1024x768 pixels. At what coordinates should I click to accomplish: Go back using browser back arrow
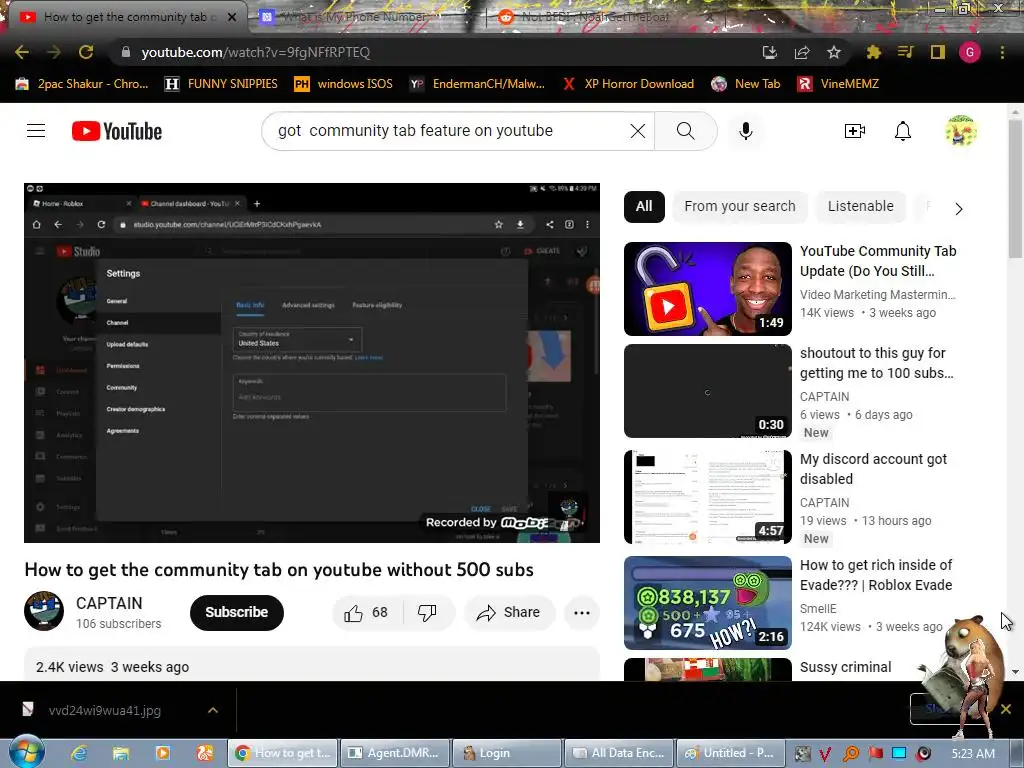[x=22, y=52]
